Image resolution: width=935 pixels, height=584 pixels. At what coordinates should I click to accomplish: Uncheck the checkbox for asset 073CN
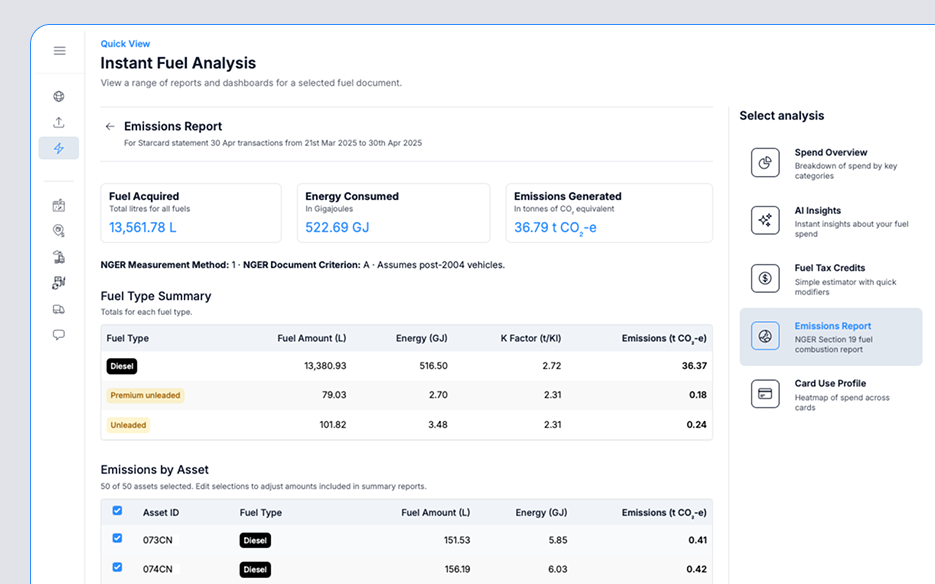point(117,539)
